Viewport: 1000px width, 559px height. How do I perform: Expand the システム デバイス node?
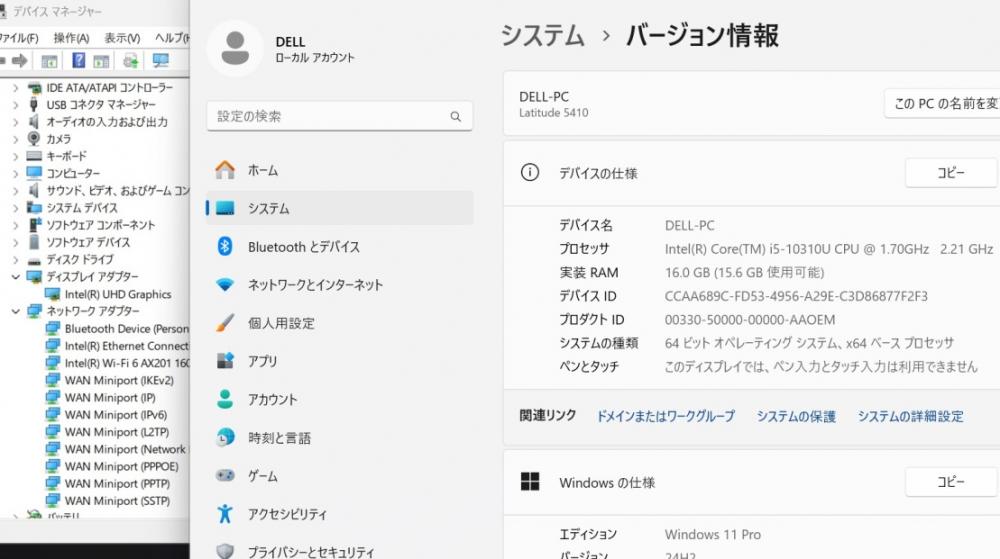tap(16, 208)
